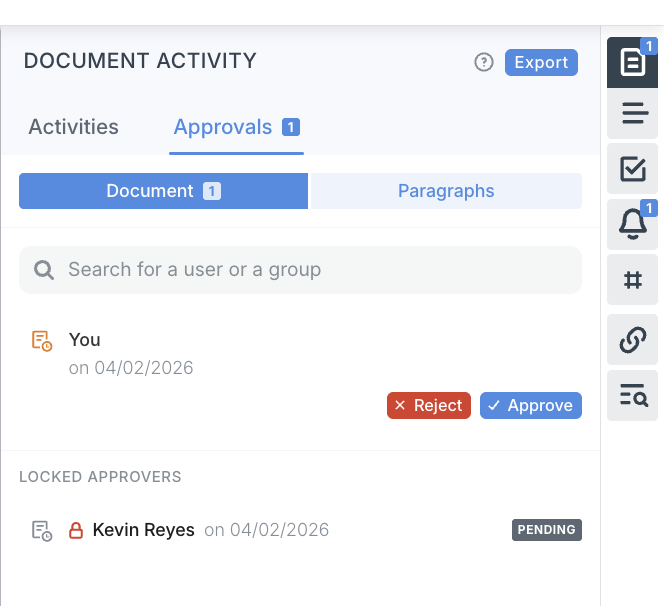Click the DOCUMENT ACTIVITY title
This screenshot has height=606, width=664.
coord(140,61)
